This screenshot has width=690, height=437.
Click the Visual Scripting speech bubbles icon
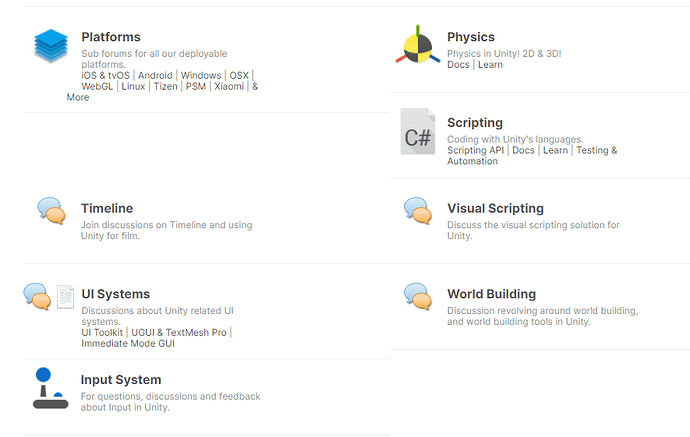[417, 209]
